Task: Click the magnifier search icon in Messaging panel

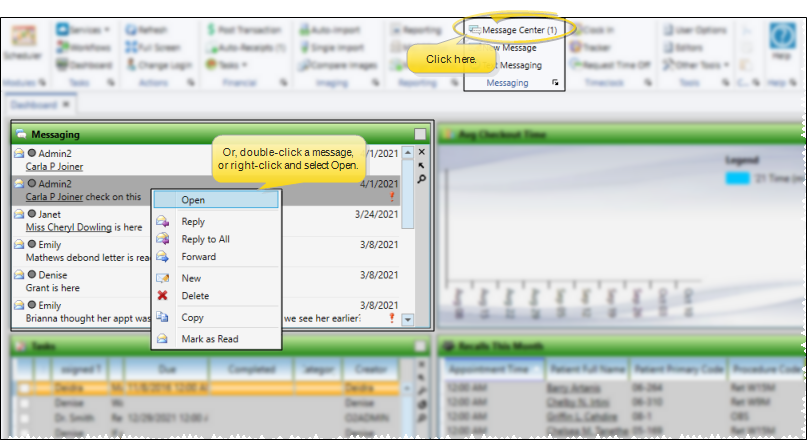Action: 421,180
